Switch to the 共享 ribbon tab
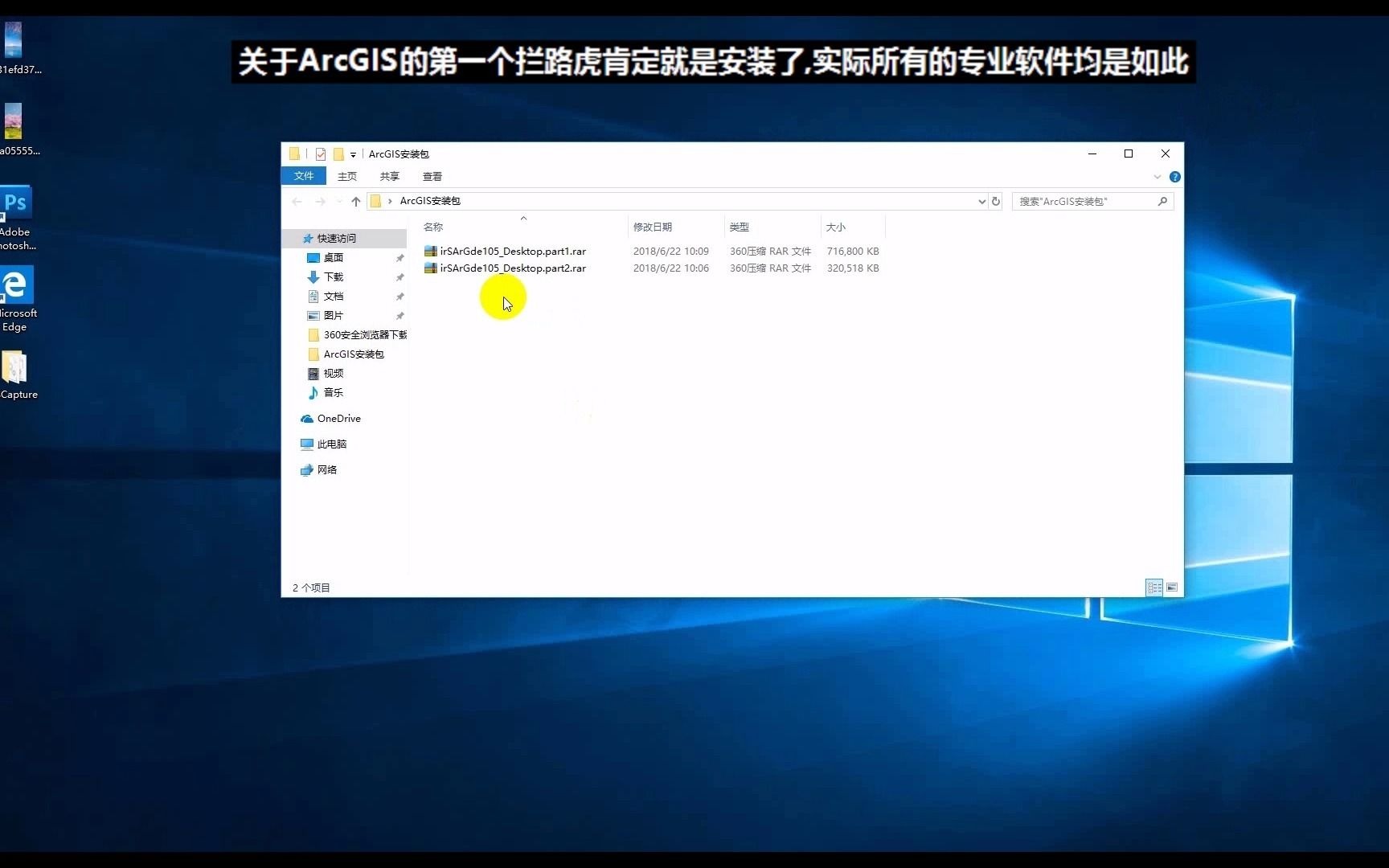This screenshot has height=868, width=1389. click(390, 176)
